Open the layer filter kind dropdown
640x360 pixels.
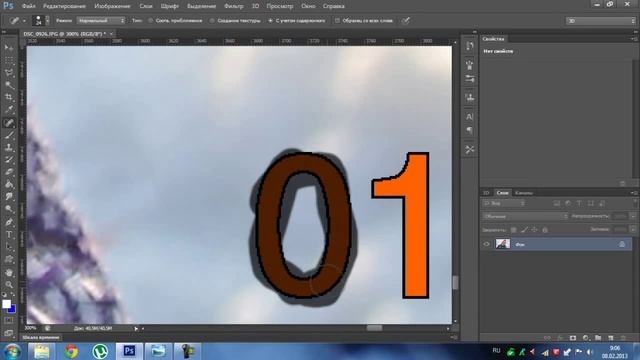[504, 203]
